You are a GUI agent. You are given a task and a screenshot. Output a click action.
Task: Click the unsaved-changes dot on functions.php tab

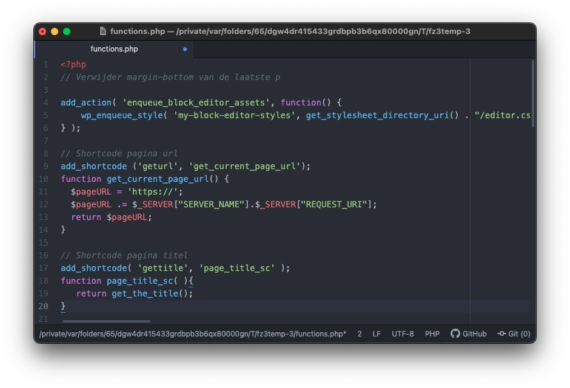pyautogui.click(x=185, y=49)
